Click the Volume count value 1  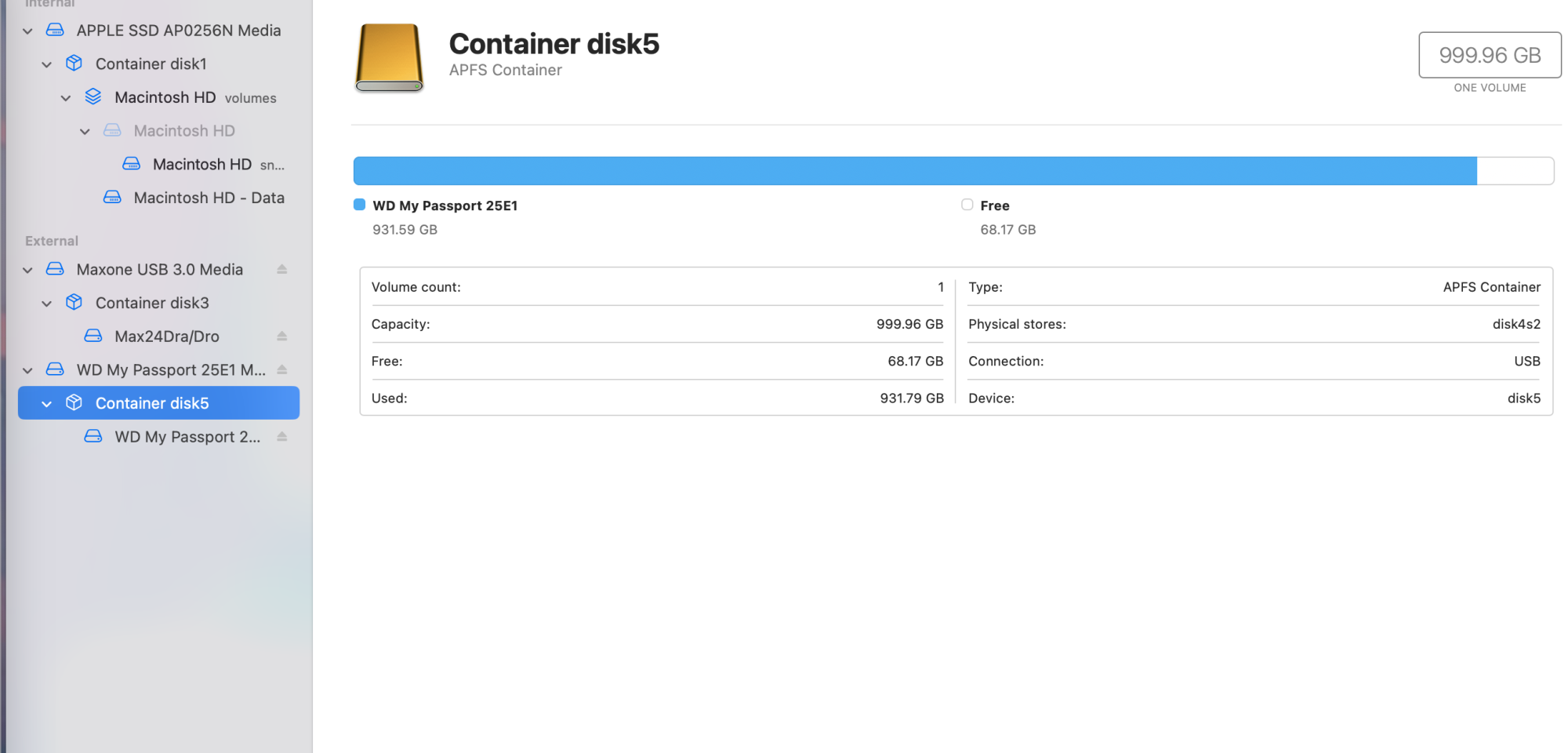pyautogui.click(x=941, y=287)
